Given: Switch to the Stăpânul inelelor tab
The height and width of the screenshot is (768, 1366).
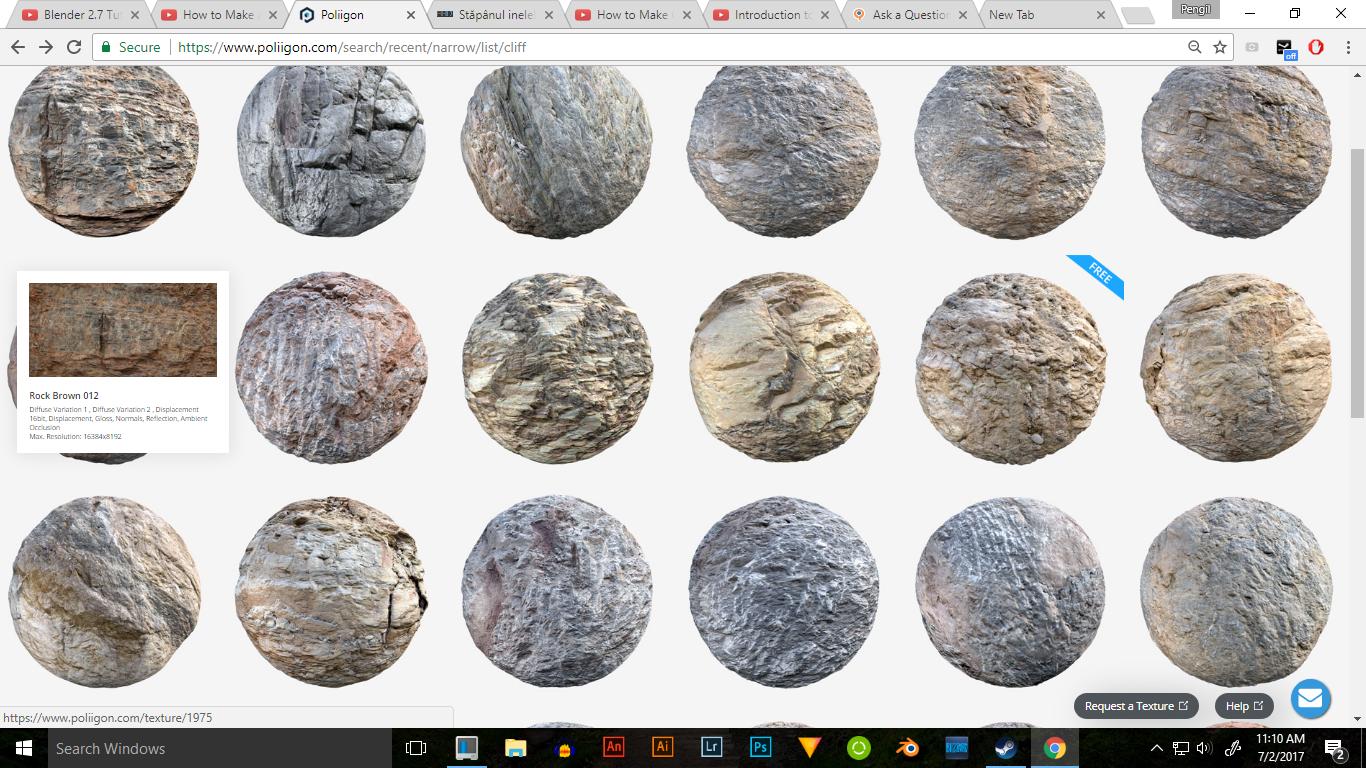Looking at the screenshot, I should [x=494, y=15].
